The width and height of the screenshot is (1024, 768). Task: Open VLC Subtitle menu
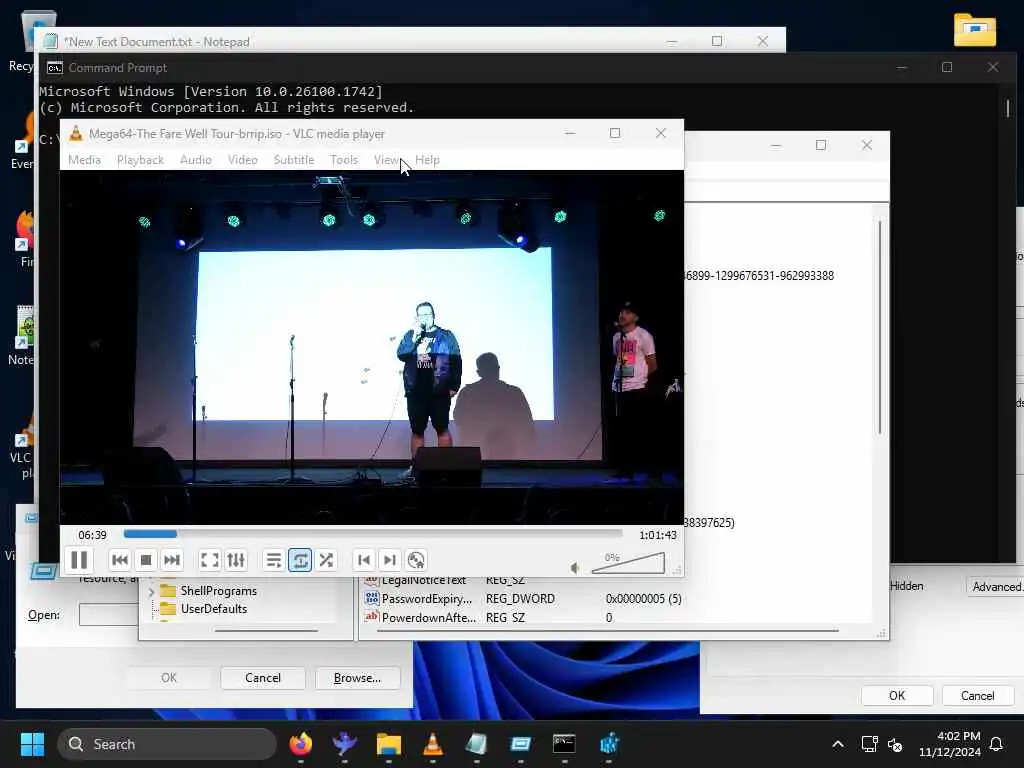tap(294, 160)
